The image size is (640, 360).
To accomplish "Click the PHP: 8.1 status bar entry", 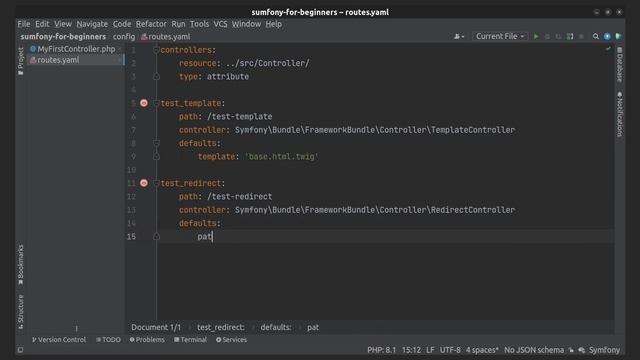I will [382, 350].
